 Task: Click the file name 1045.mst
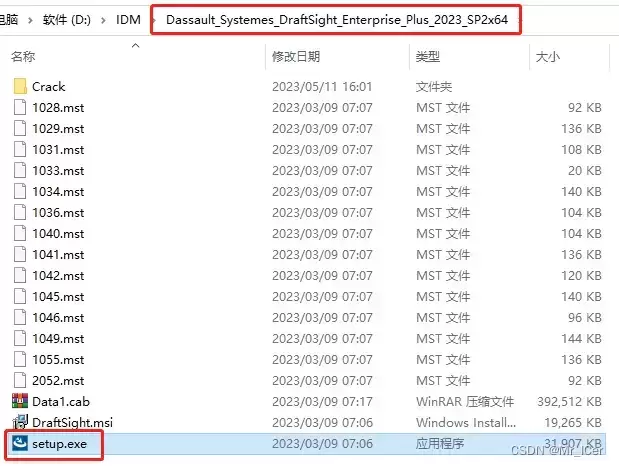(58, 296)
